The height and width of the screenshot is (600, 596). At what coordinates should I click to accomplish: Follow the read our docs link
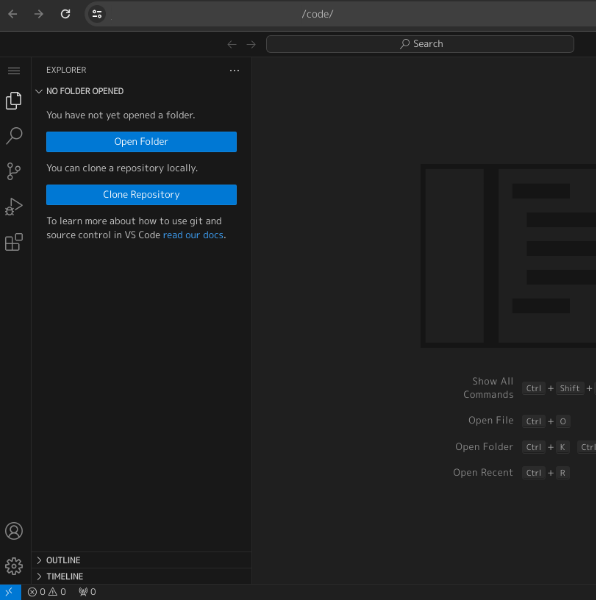[193, 235]
